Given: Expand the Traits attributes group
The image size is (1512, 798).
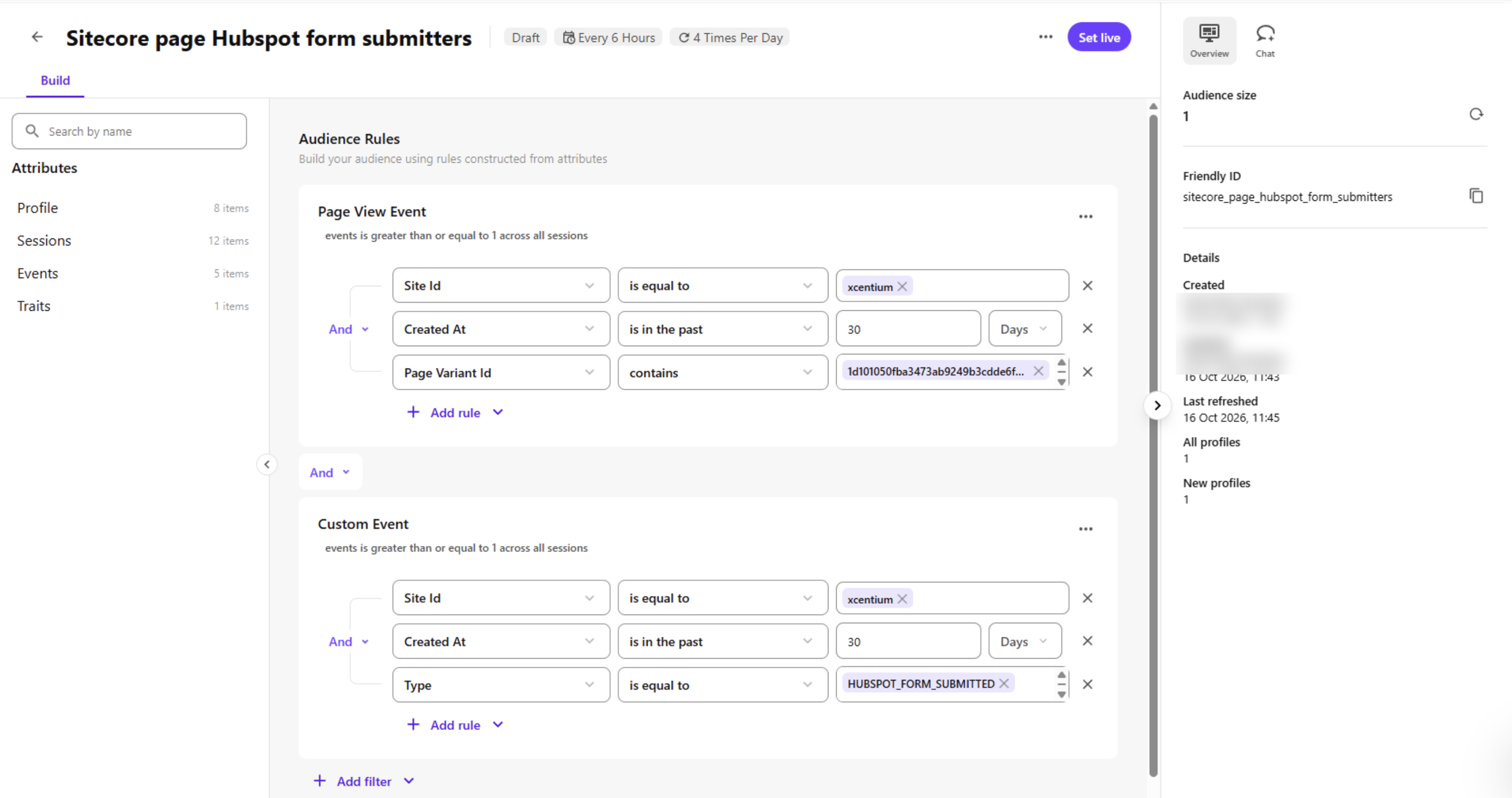Looking at the screenshot, I should pyautogui.click(x=133, y=306).
